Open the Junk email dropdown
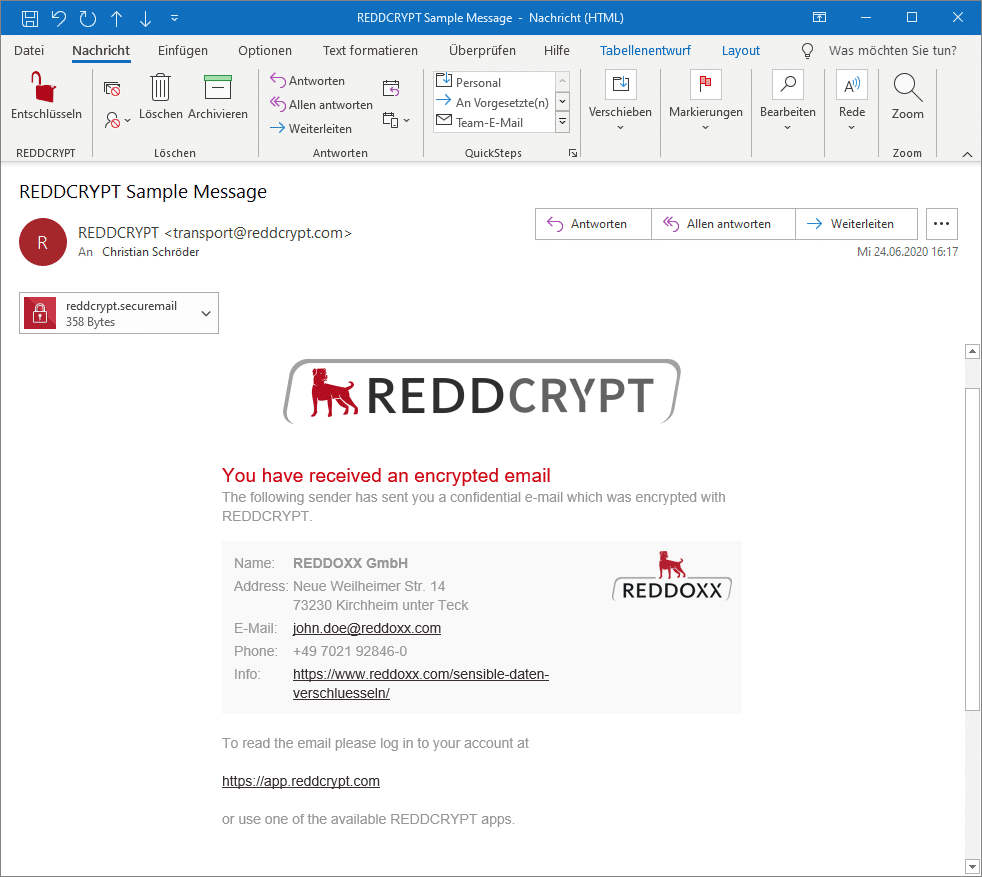 click(x=117, y=119)
